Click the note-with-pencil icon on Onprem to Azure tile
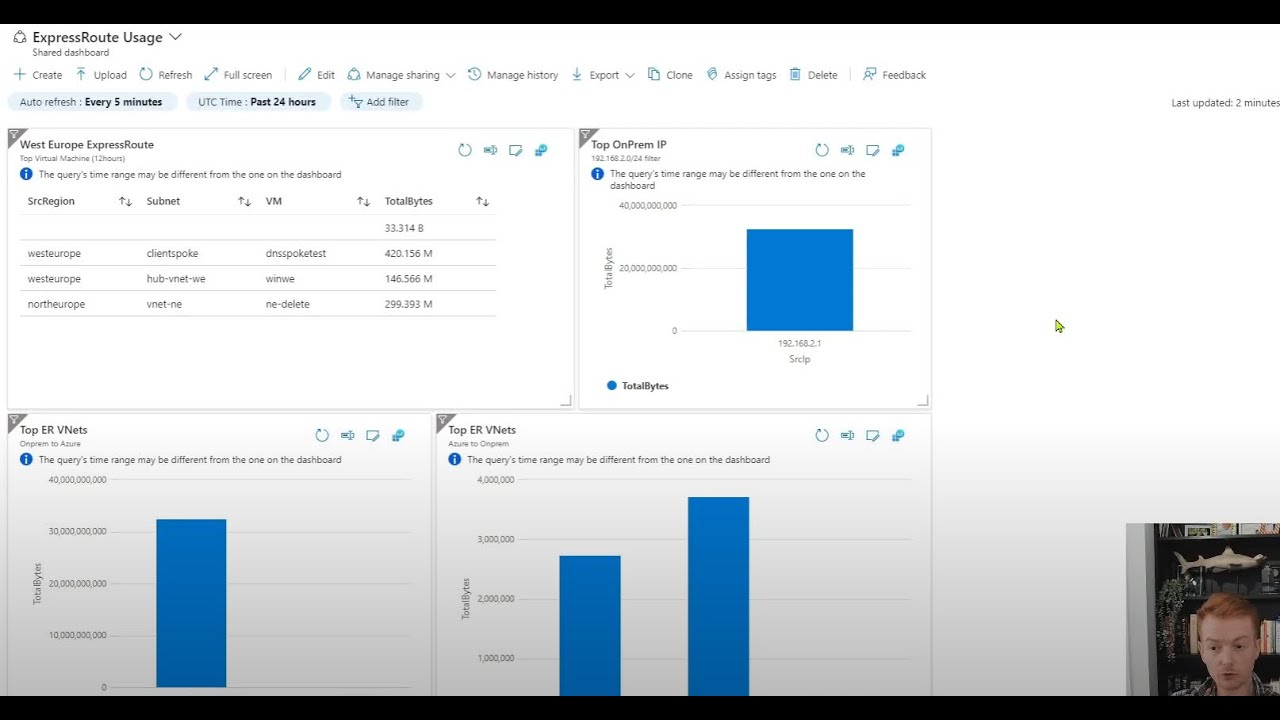1280x720 pixels. 373,435
